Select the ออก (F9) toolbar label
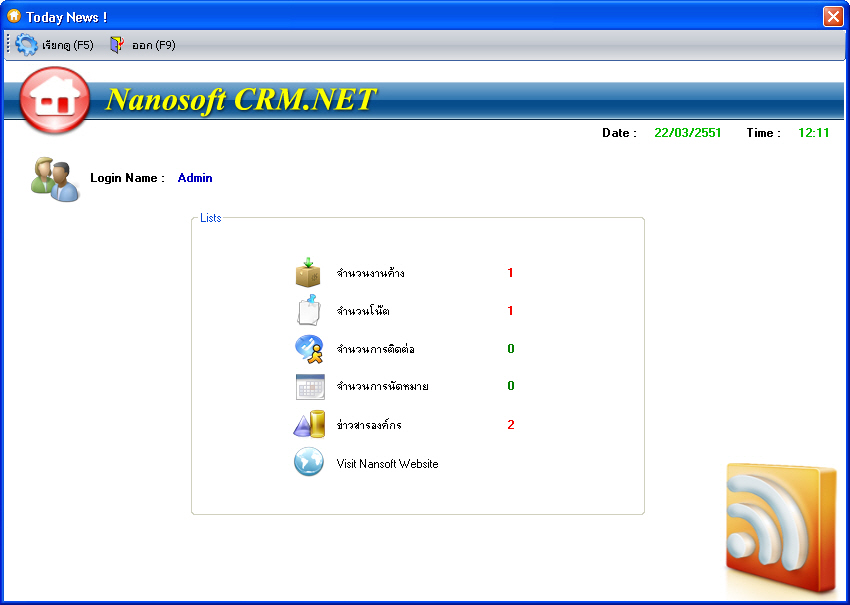This screenshot has height=605, width=850. tap(153, 45)
